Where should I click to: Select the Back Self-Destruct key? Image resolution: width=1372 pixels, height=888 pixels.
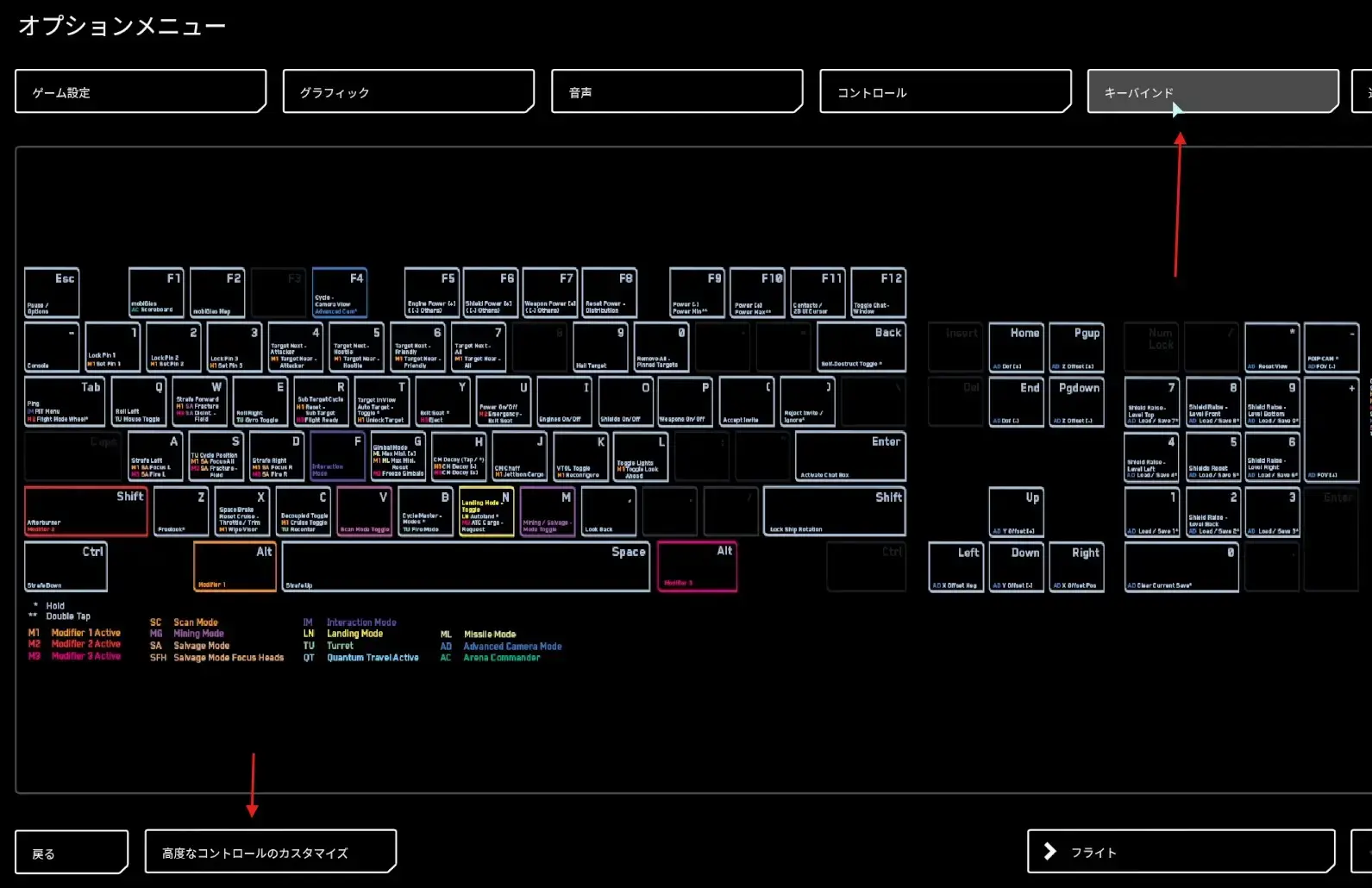(861, 347)
